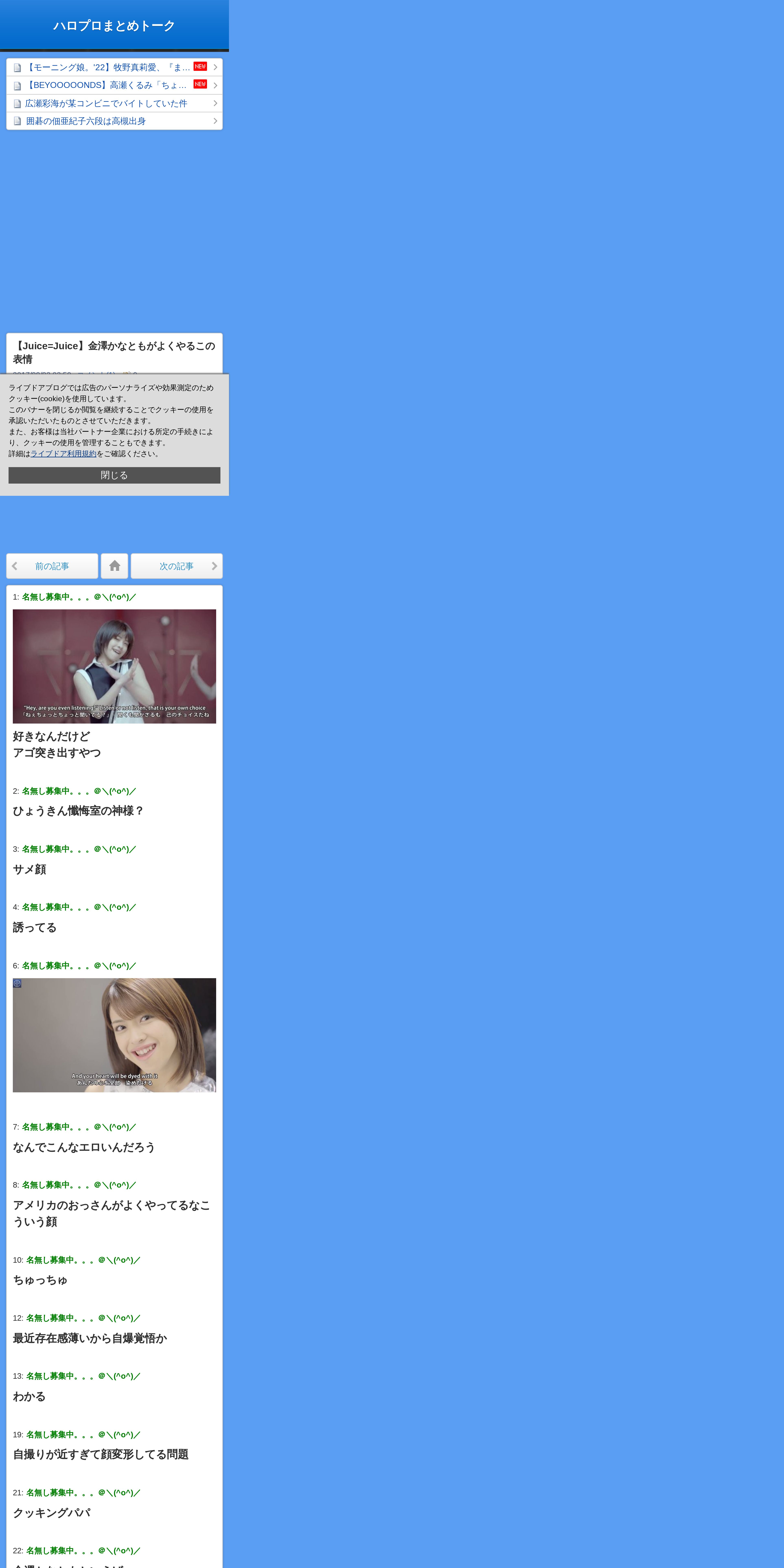The width and height of the screenshot is (784, 1568).
Task: Click document icon beside BEYOOOOONDS article
Action: point(17,86)
